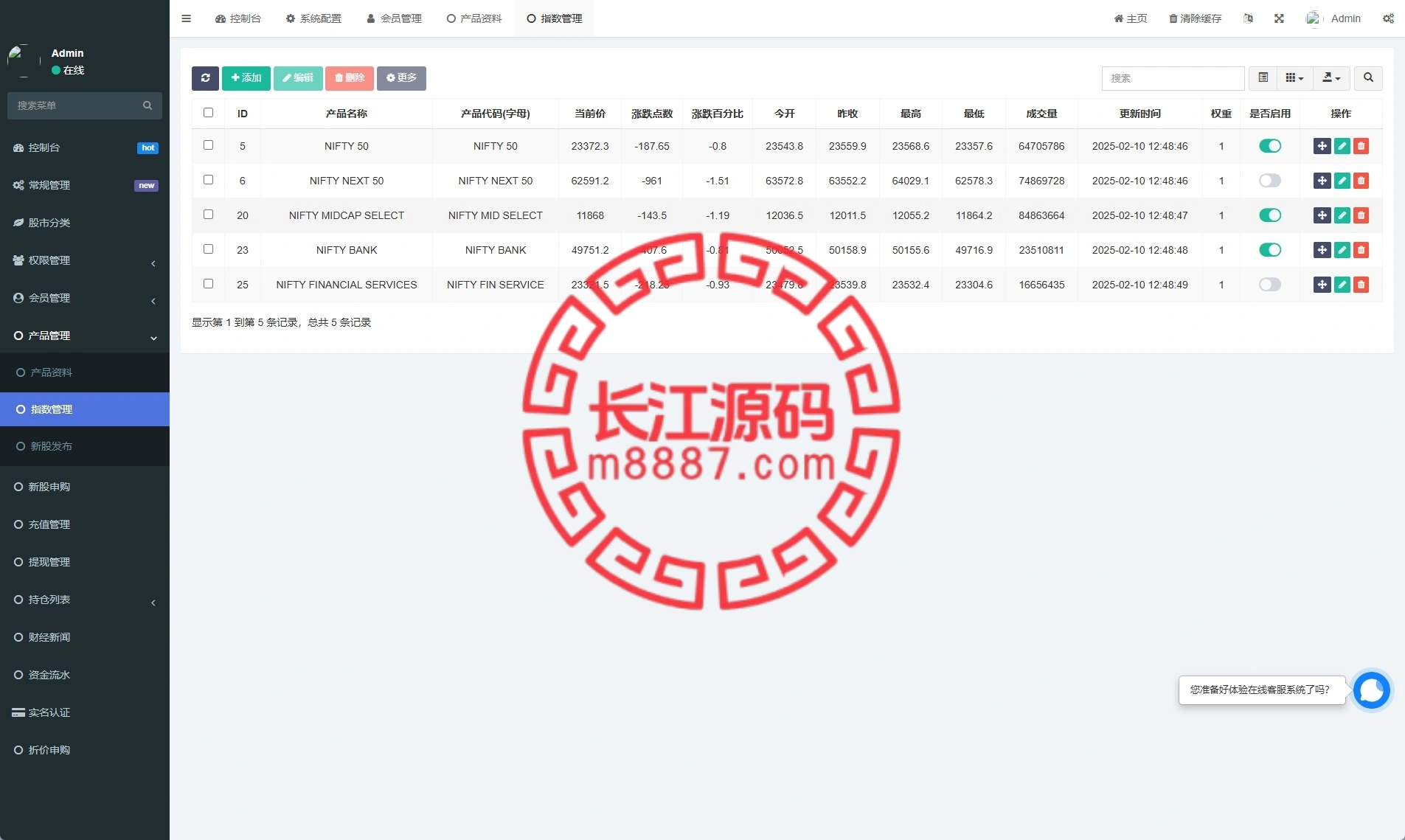Screen dimensions: 1405x840
Task: Click drag-sort icon for NIFTY 50 row
Action: pyautogui.click(x=1322, y=146)
